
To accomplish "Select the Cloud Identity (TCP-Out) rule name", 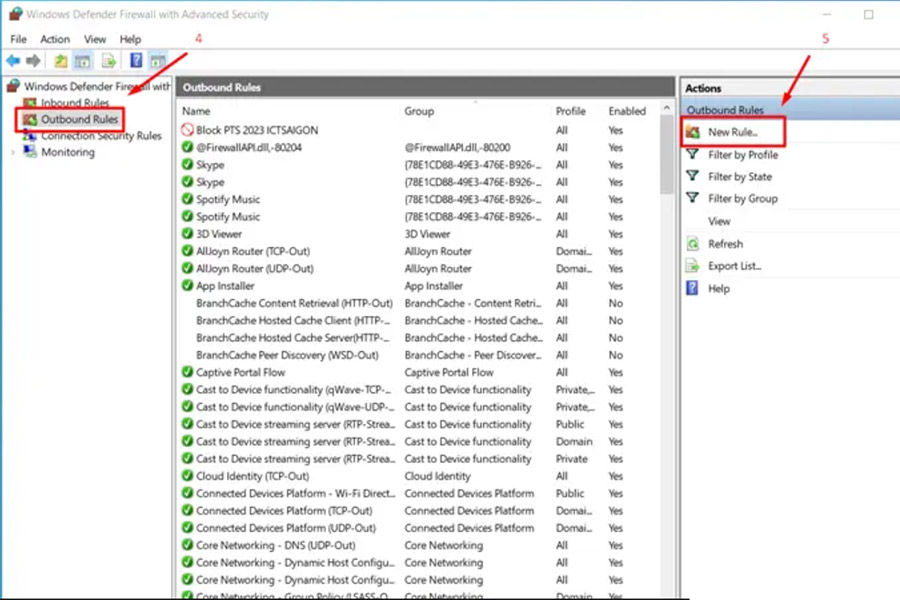I will tap(253, 476).
